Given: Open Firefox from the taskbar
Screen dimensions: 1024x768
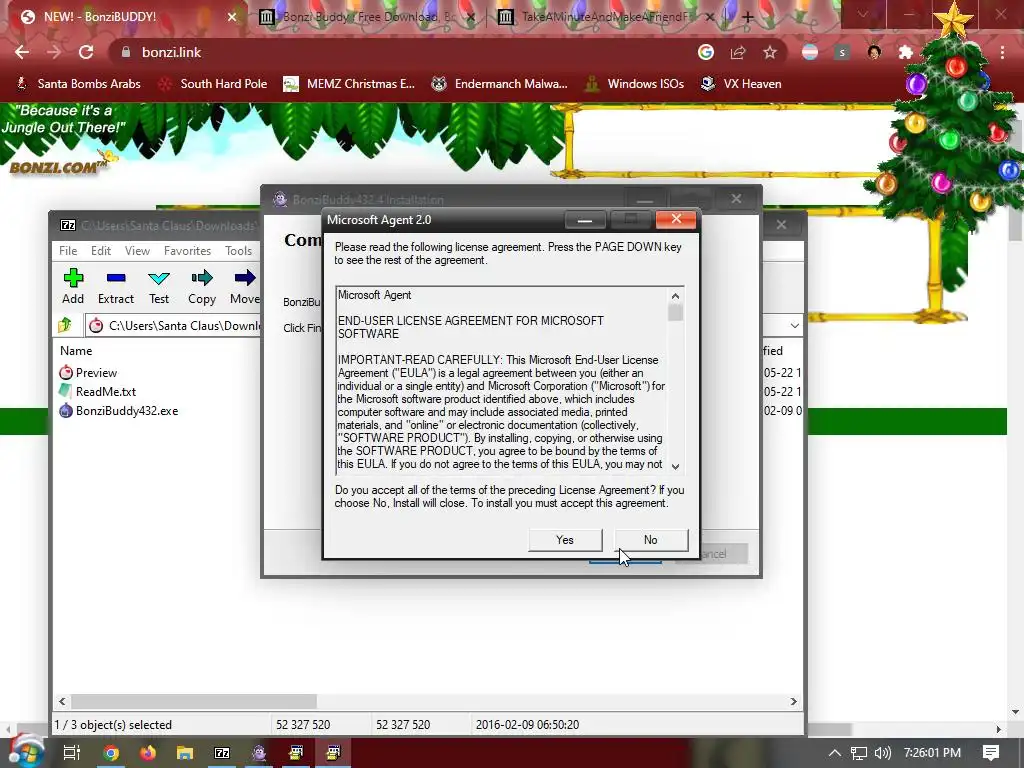Looking at the screenshot, I should click(x=148, y=753).
